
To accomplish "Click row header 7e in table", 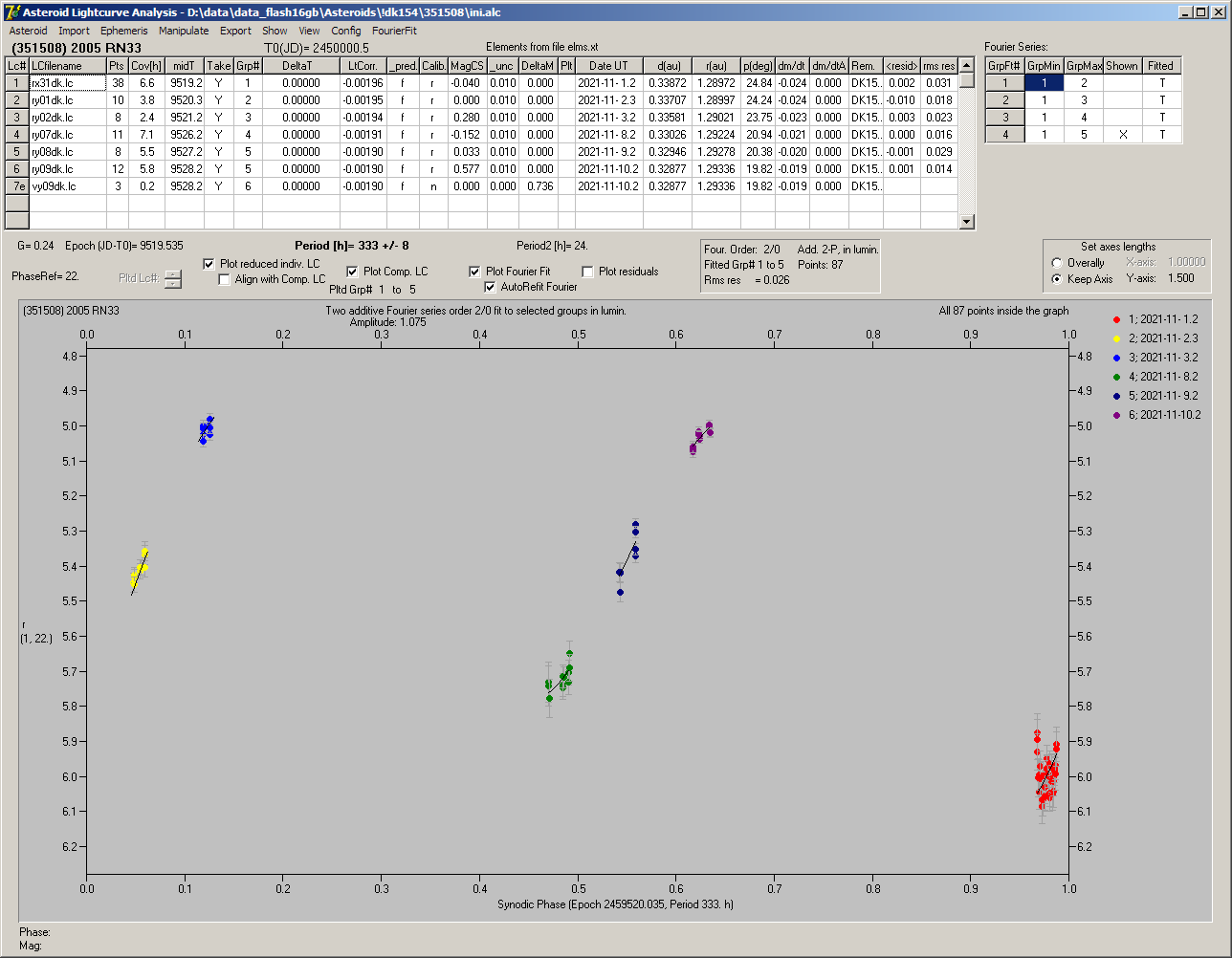I will click(17, 186).
